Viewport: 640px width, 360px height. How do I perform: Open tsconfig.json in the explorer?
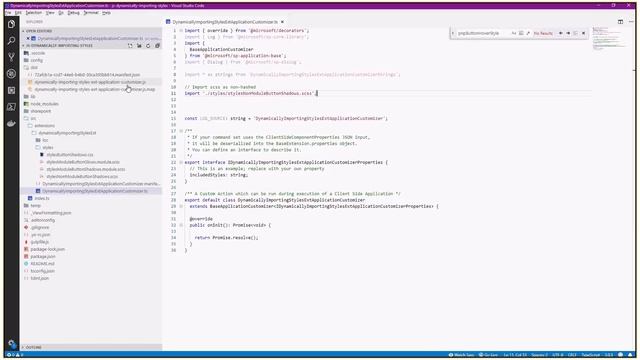tap(92, 271)
